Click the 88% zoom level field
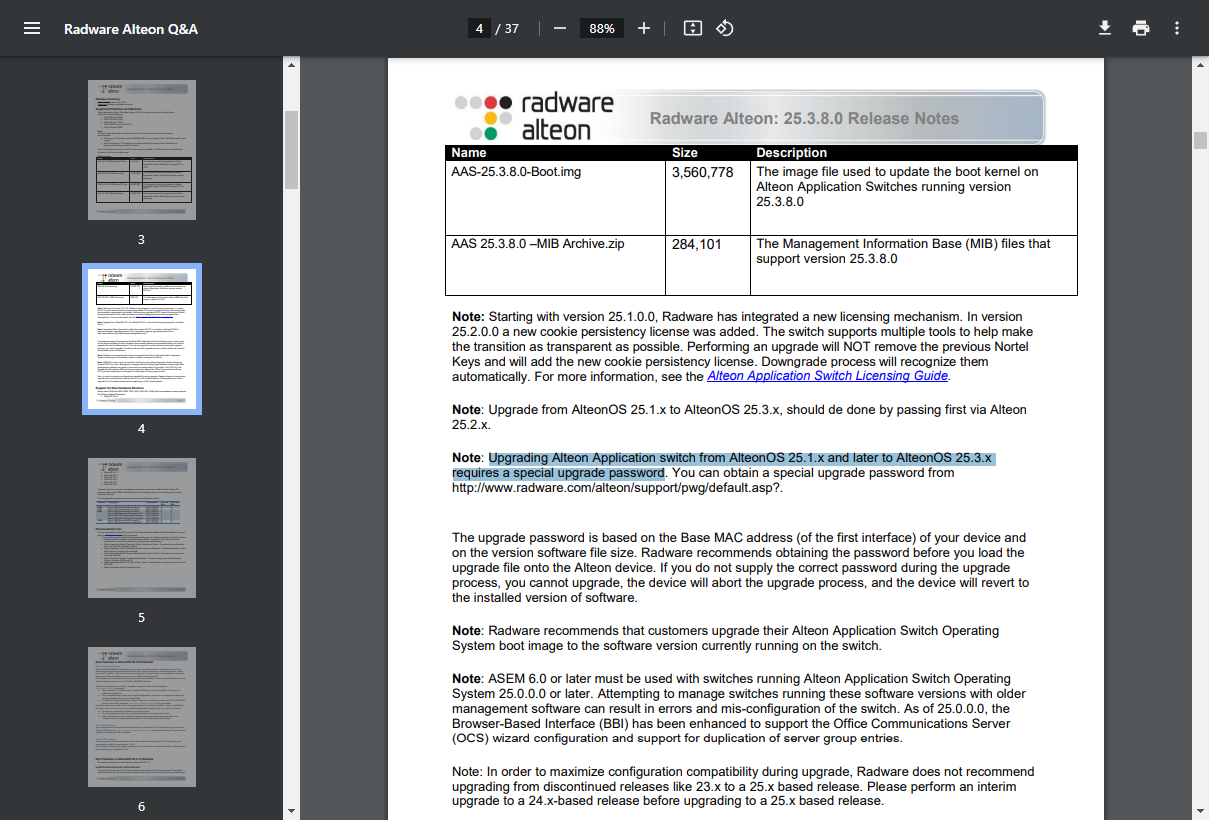Screen dimensions: 1209x820 pyautogui.click(x=602, y=28)
